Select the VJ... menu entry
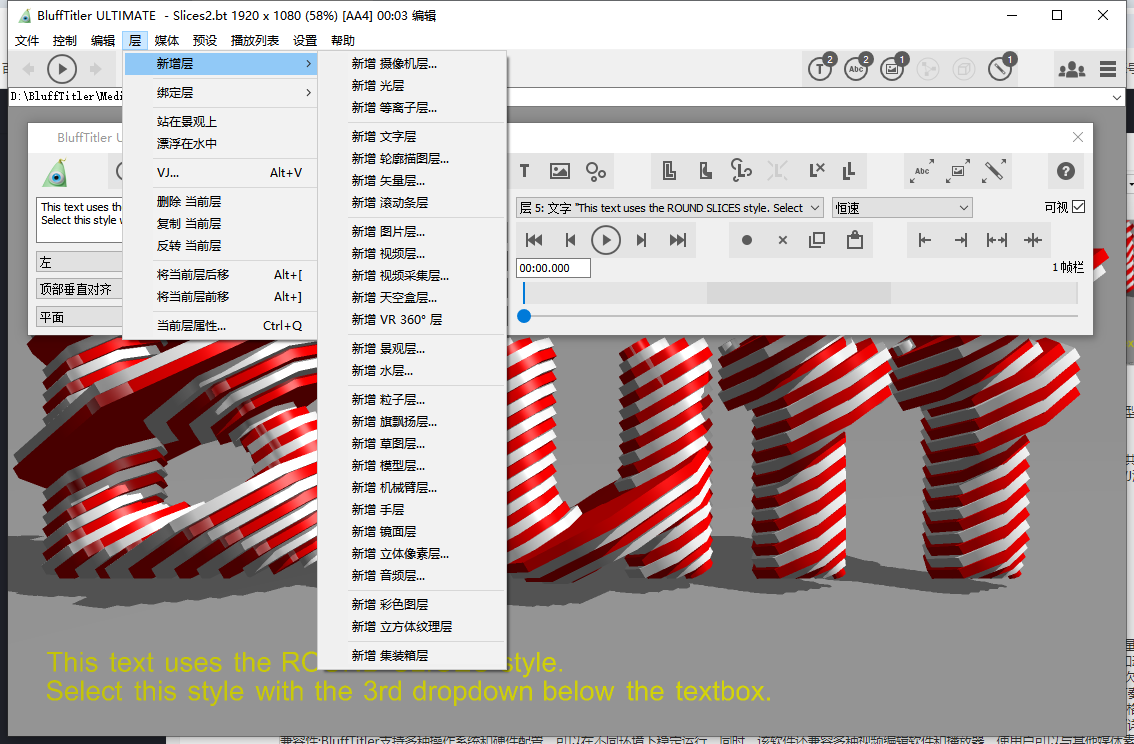 [221, 173]
